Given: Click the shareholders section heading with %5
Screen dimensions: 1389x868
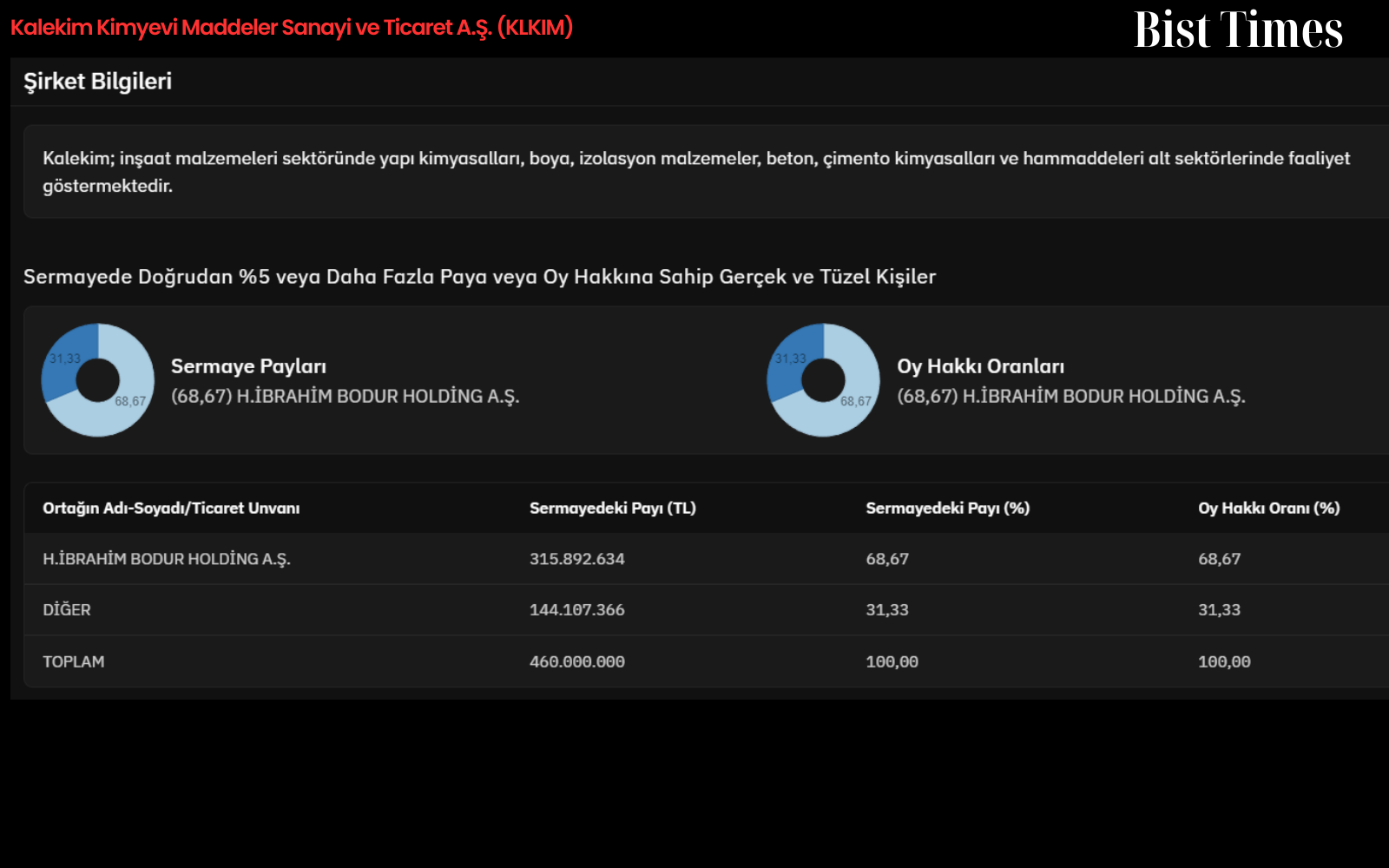Looking at the screenshot, I should click(480, 277).
